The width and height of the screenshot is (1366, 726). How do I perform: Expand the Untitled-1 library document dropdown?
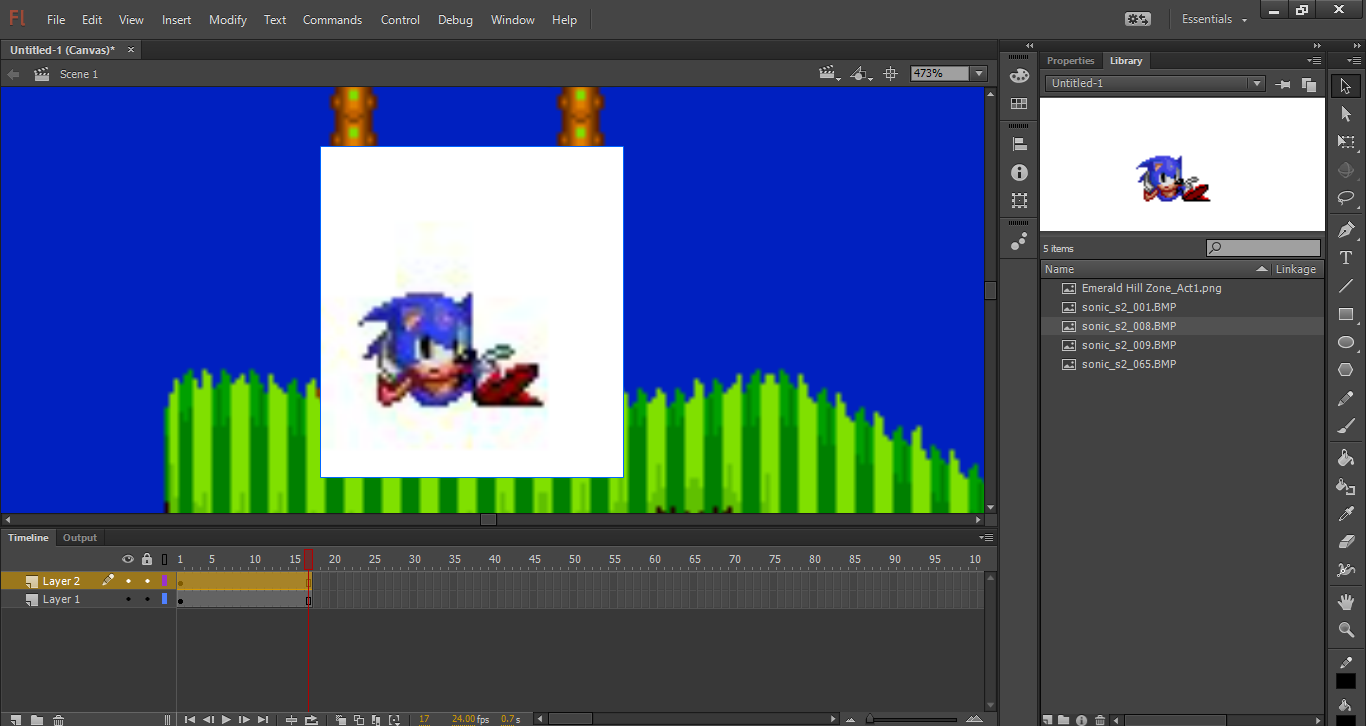(x=1257, y=84)
